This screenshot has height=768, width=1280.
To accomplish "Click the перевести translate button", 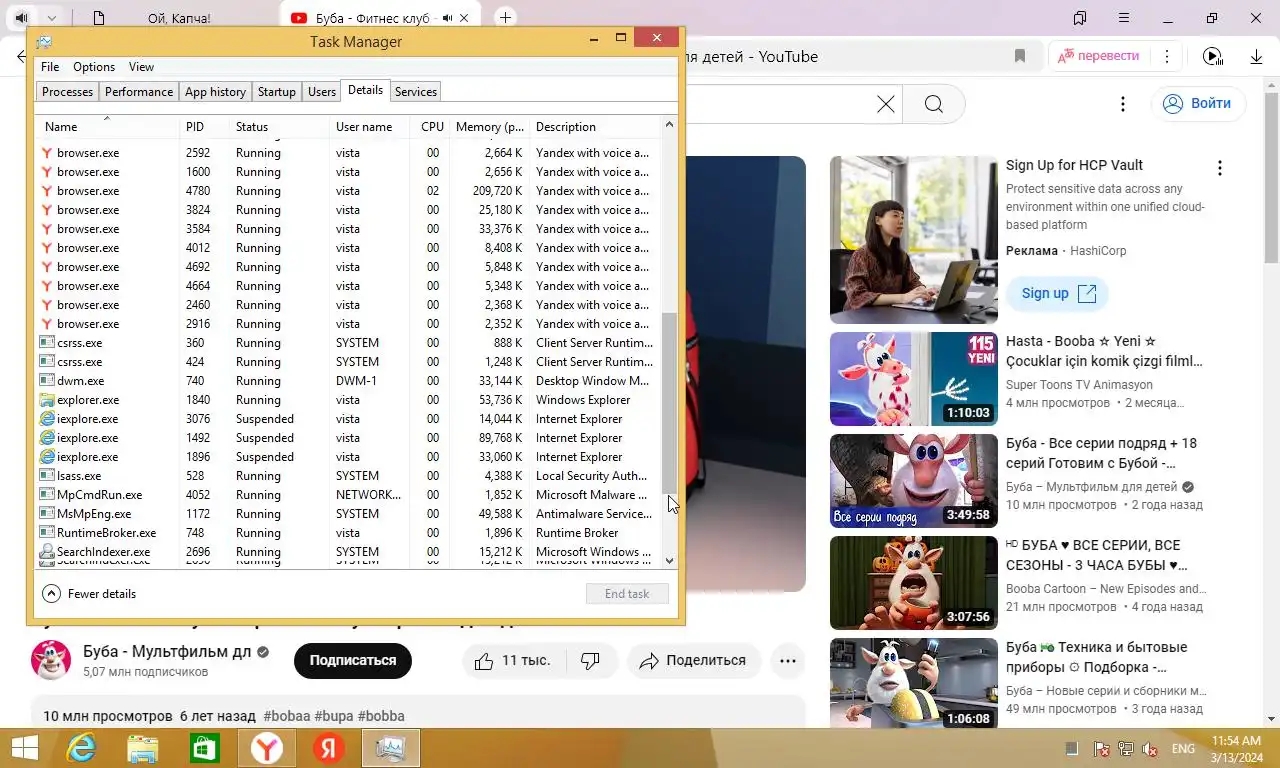I will (1098, 56).
